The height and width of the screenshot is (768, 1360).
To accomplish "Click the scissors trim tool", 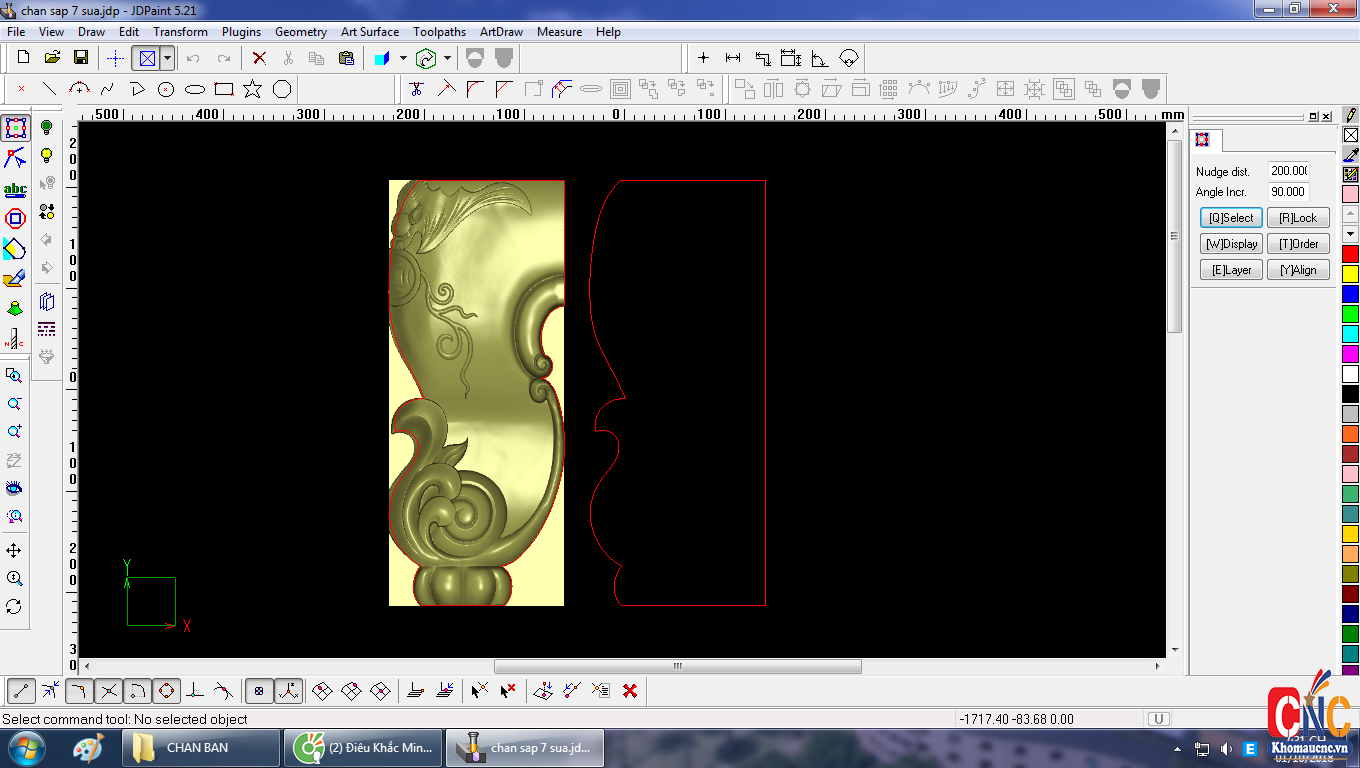I will point(417,89).
